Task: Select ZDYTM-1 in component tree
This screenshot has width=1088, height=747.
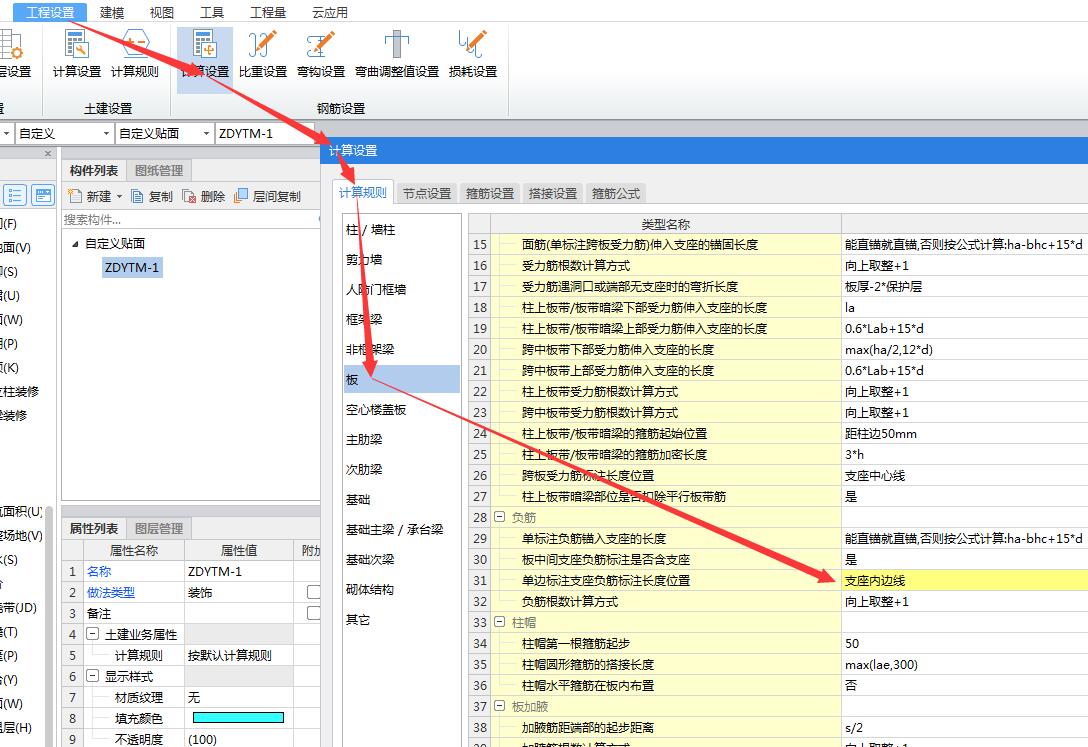Action: (x=132, y=267)
